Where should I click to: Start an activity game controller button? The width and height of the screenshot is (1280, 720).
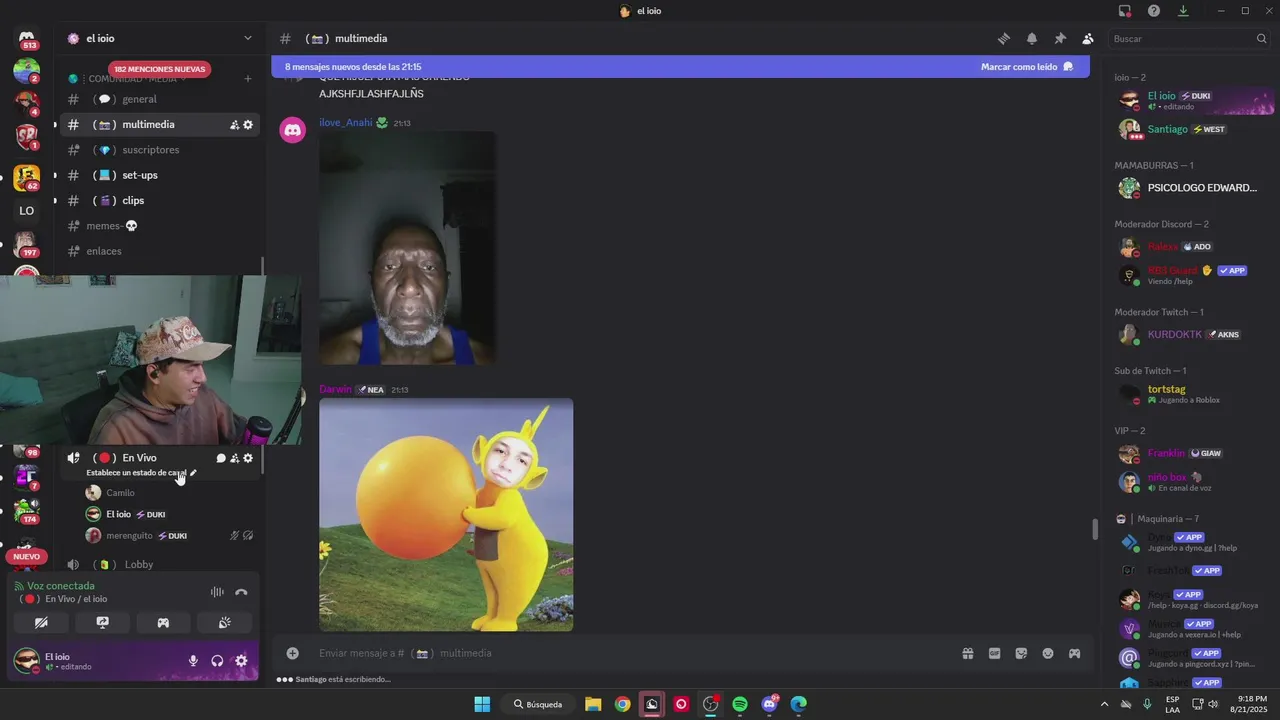tap(163, 622)
